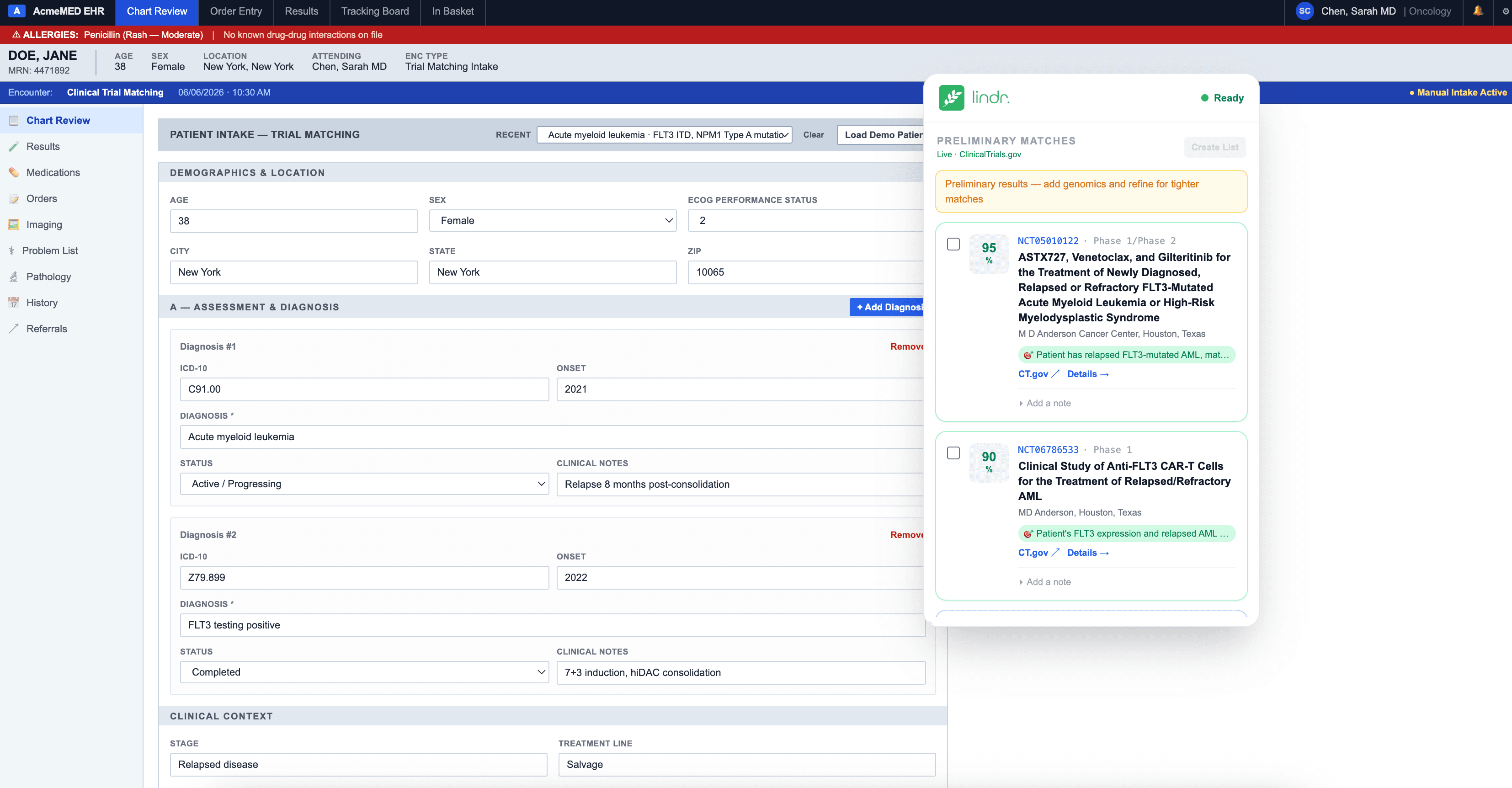Click the History calendar sidebar icon

tap(14, 303)
